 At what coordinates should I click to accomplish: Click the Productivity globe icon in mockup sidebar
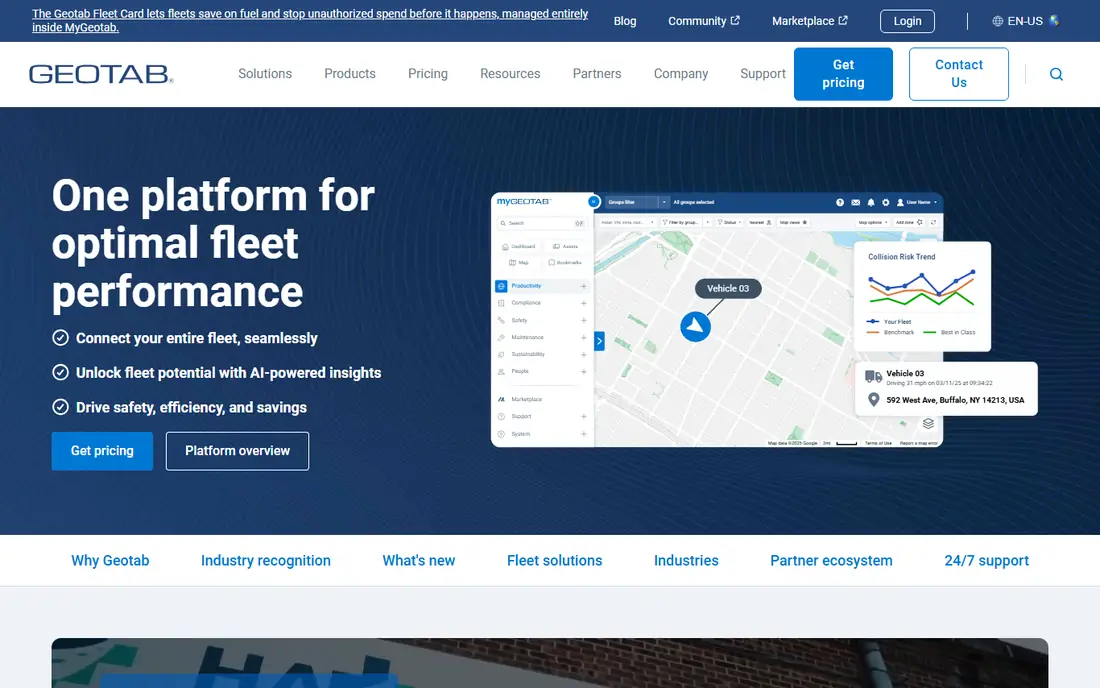501,286
